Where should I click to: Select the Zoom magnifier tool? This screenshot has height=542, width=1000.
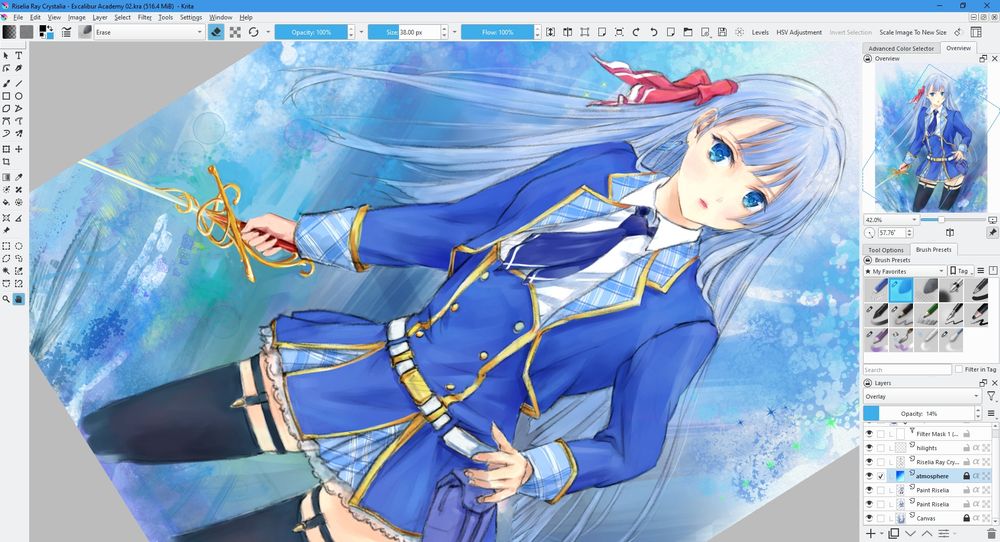pos(6,298)
